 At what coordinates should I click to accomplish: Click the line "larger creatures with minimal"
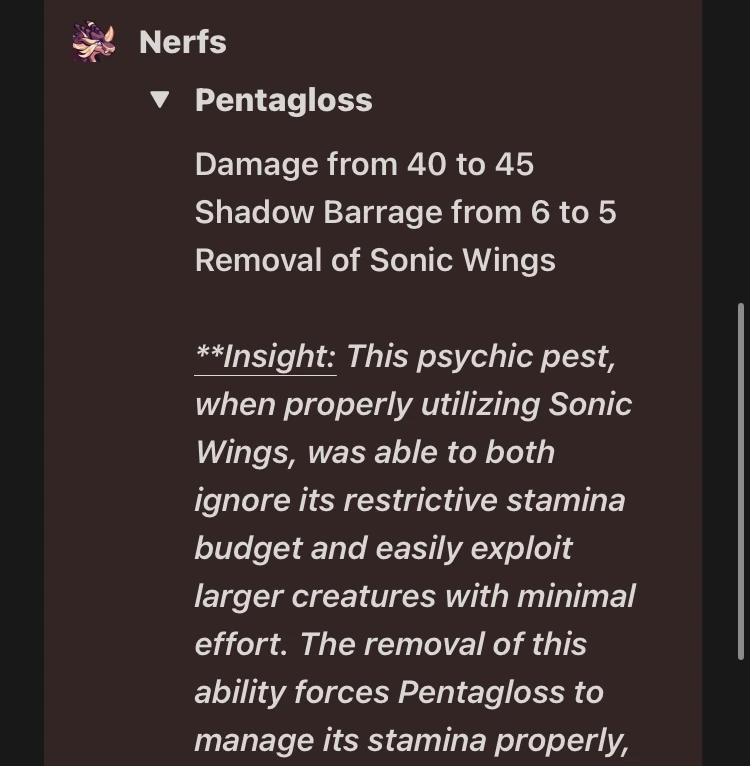click(x=414, y=596)
